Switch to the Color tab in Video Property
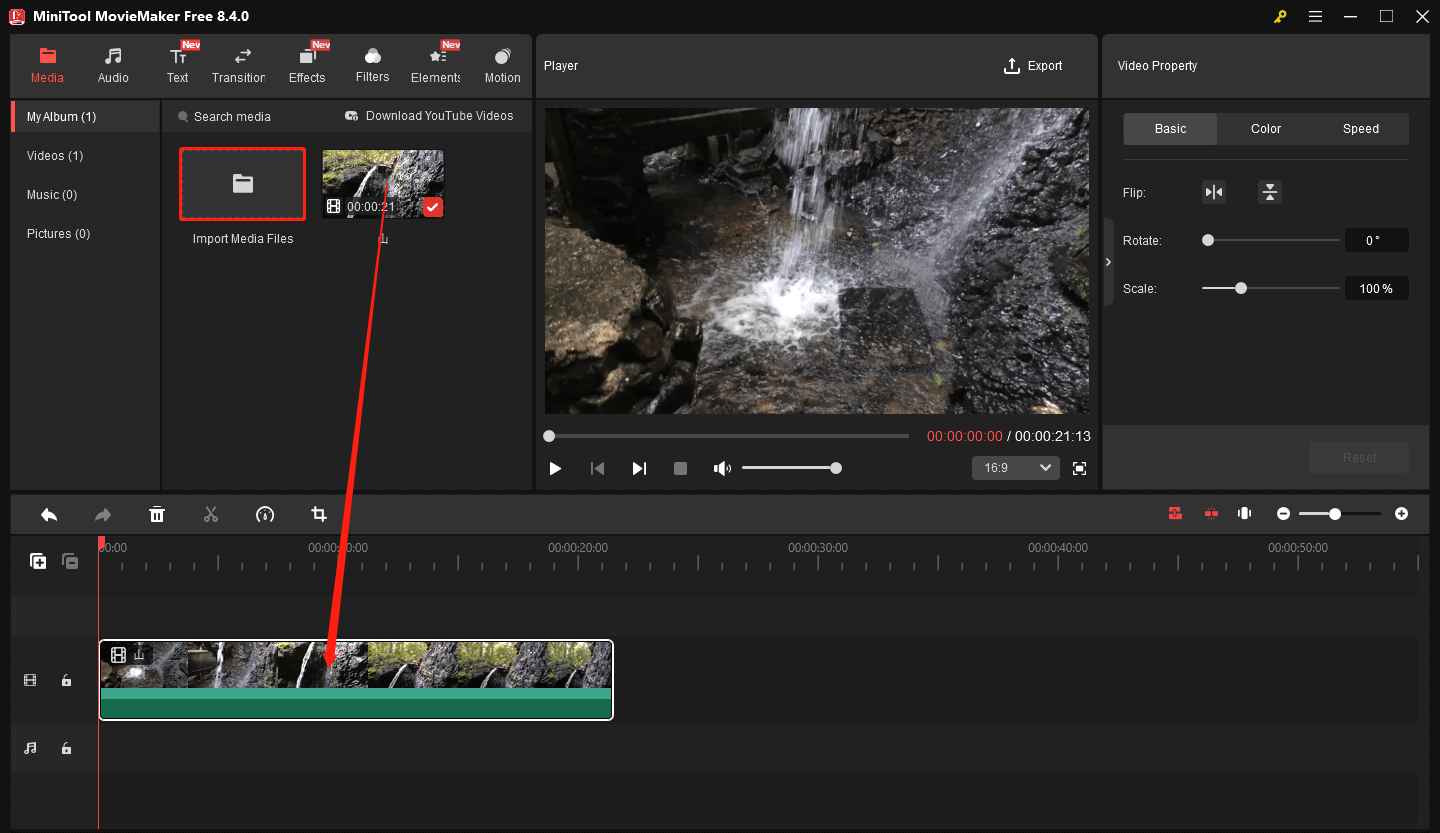 [1264, 128]
